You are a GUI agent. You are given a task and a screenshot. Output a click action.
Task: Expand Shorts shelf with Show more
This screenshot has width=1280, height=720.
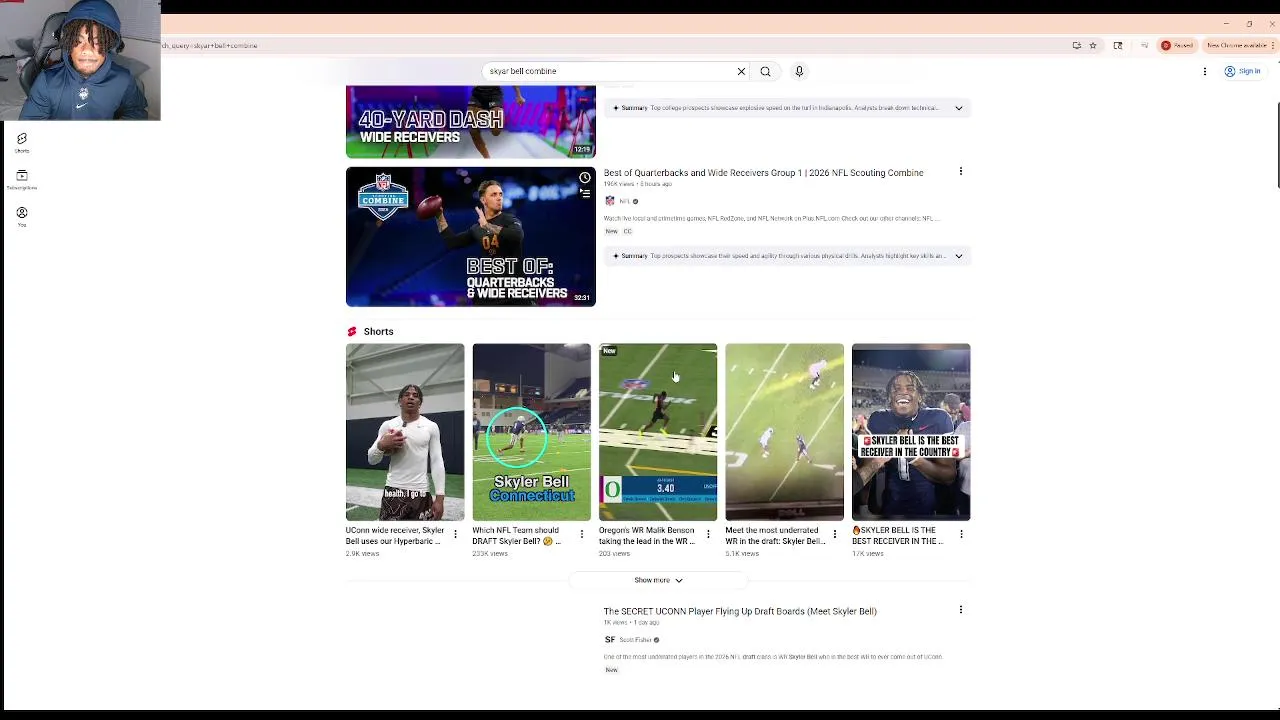[x=658, y=580]
